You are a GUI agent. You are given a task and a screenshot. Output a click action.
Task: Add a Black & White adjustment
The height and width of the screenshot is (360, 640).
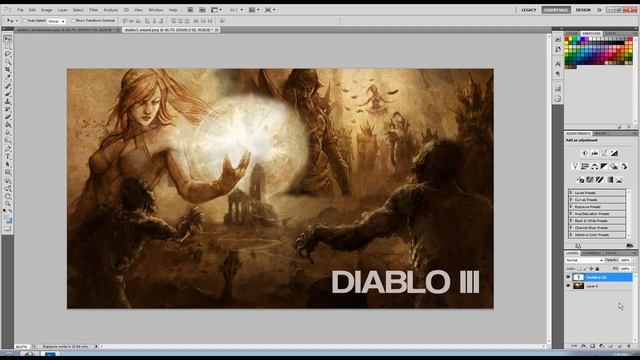coord(604,166)
